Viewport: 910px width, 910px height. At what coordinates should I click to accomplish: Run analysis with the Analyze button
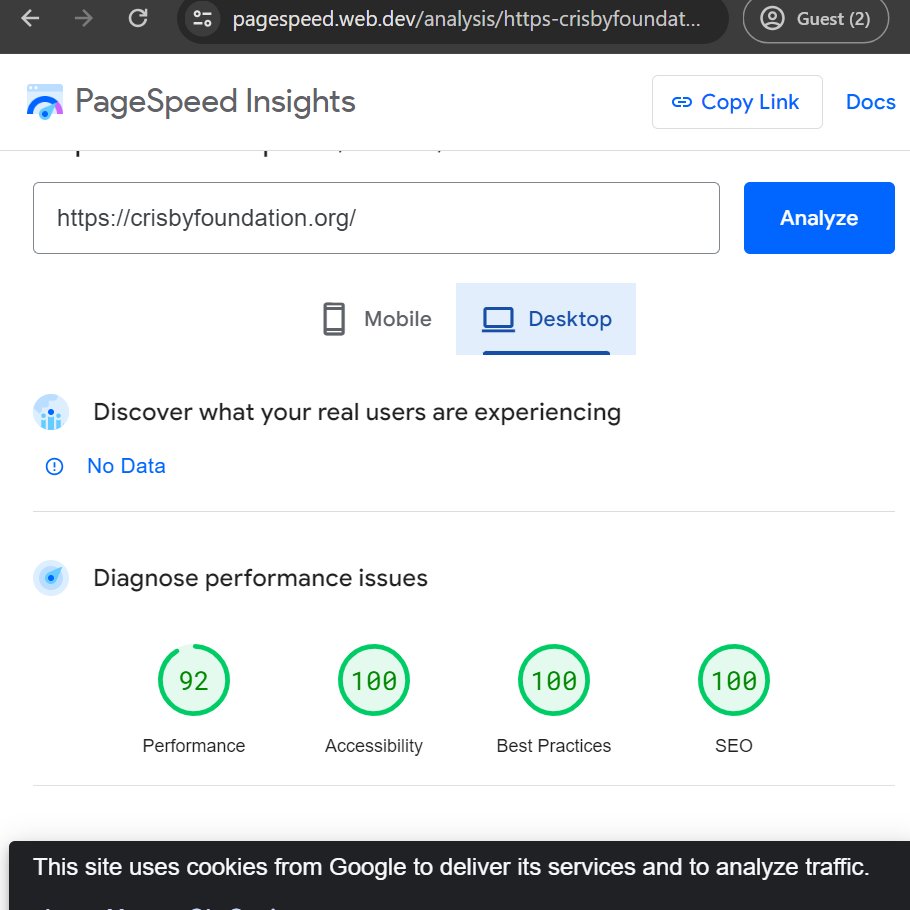[x=819, y=218]
